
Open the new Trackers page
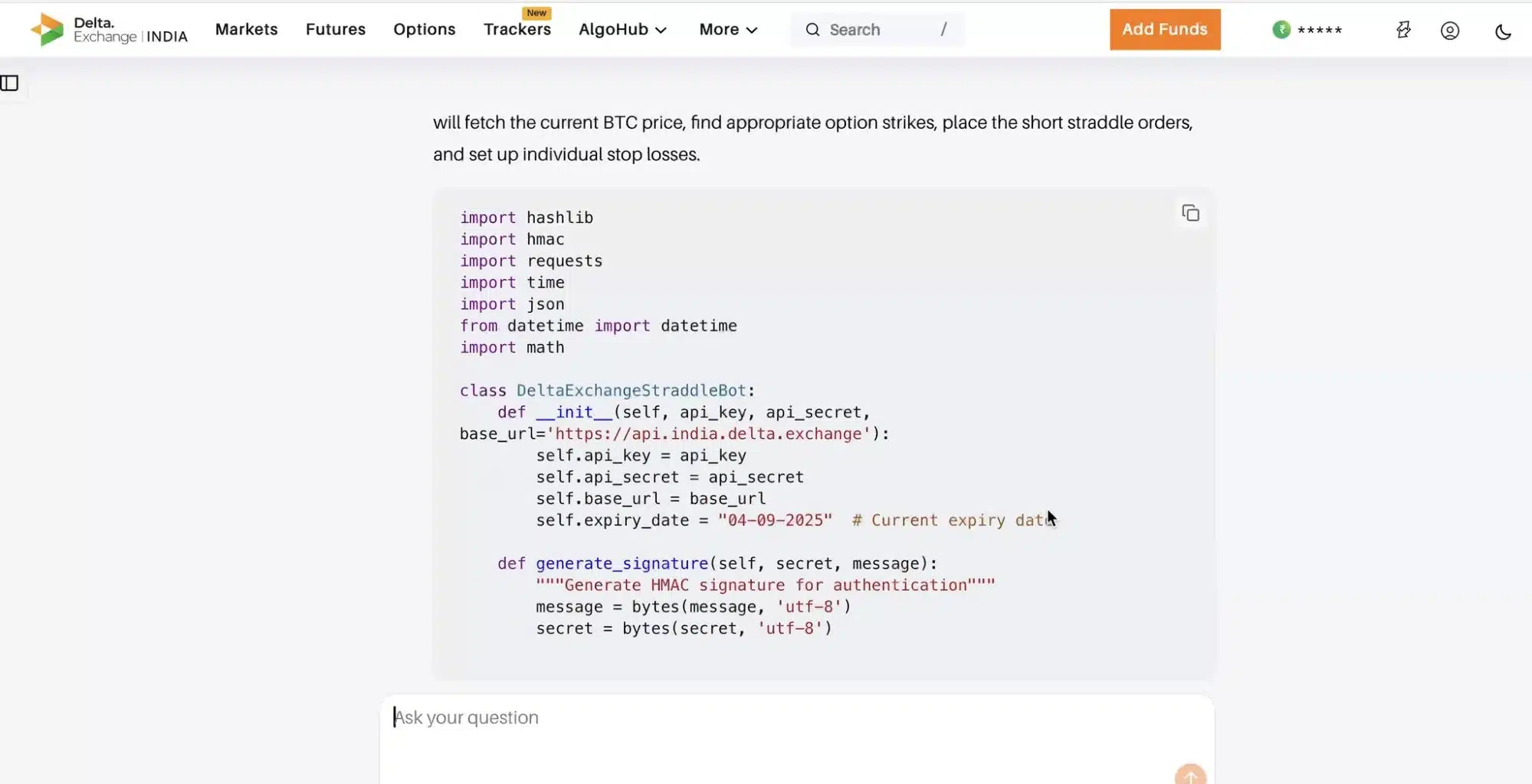pos(517,29)
